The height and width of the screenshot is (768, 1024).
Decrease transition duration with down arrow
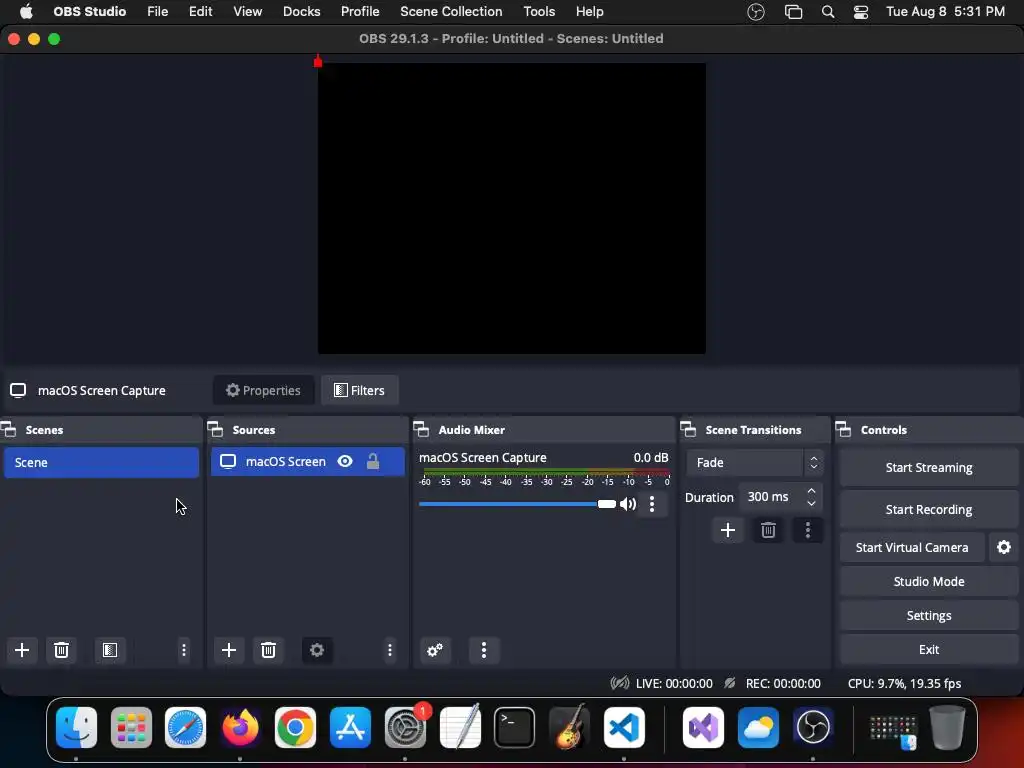(811, 504)
